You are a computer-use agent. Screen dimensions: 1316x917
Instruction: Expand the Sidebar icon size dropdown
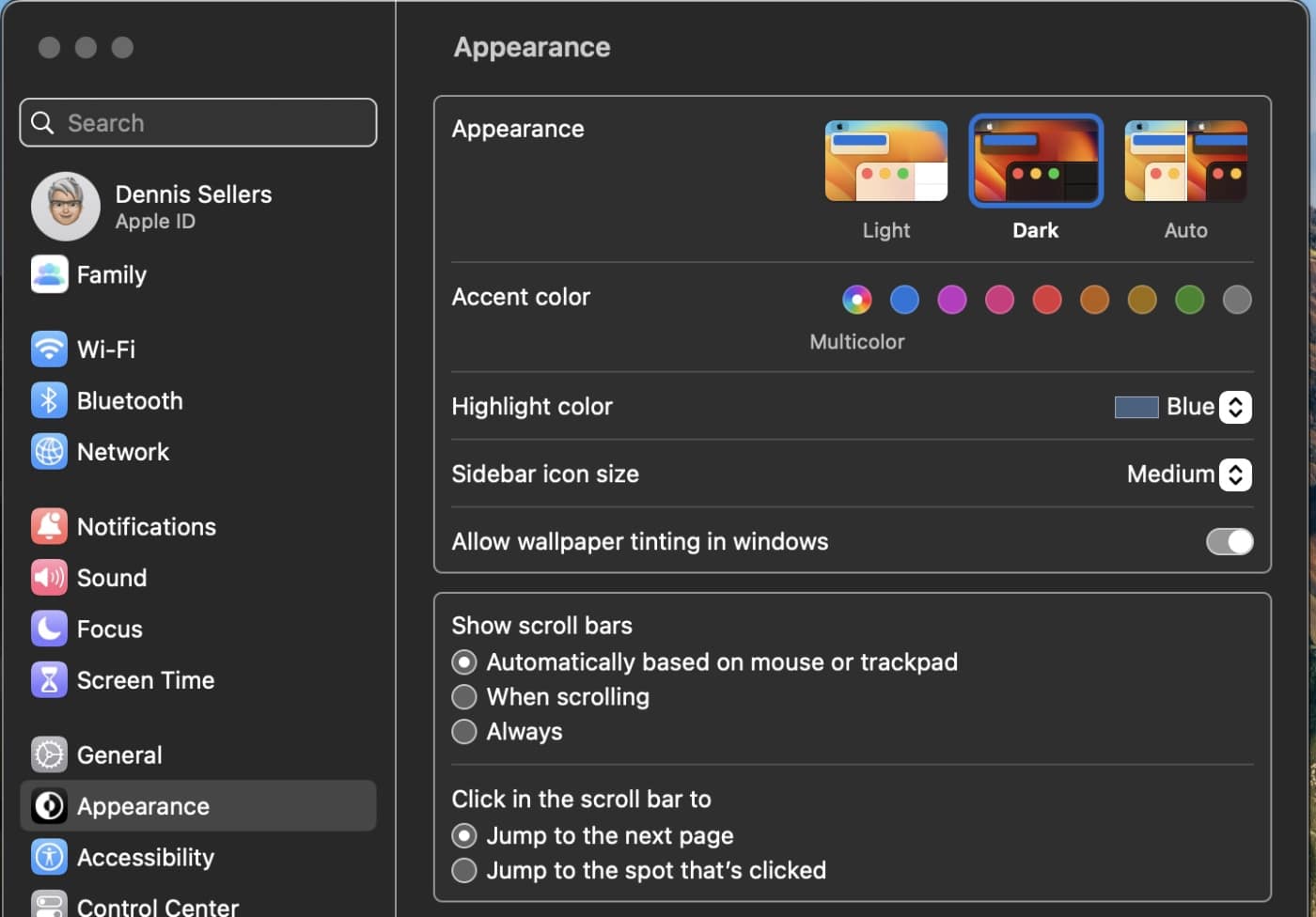(x=1234, y=474)
